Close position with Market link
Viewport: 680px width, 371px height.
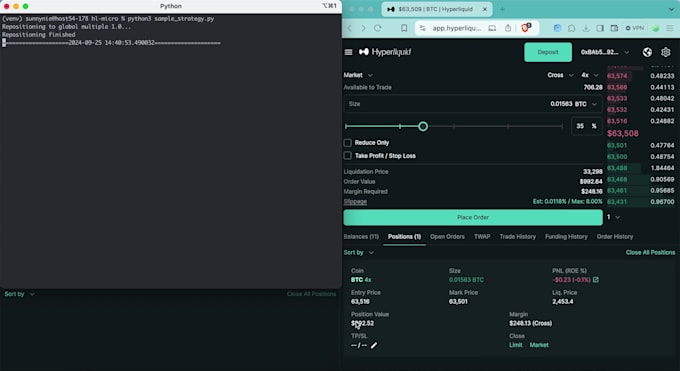(x=539, y=345)
